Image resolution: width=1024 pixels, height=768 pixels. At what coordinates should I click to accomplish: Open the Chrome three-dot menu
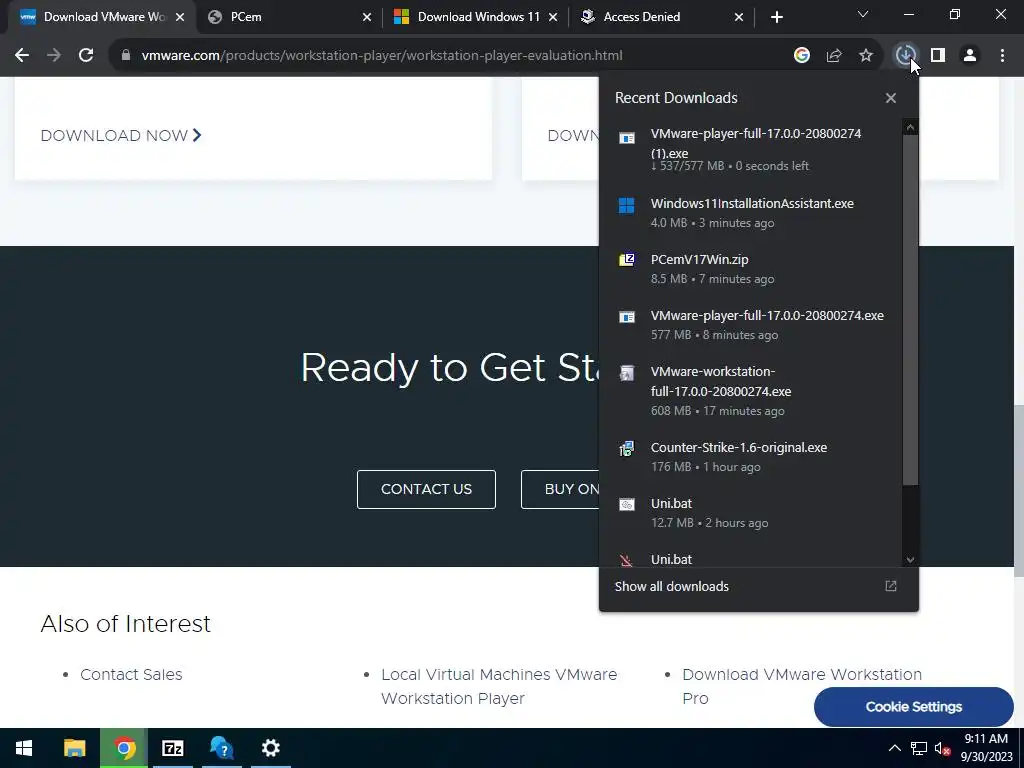[x=1002, y=56]
